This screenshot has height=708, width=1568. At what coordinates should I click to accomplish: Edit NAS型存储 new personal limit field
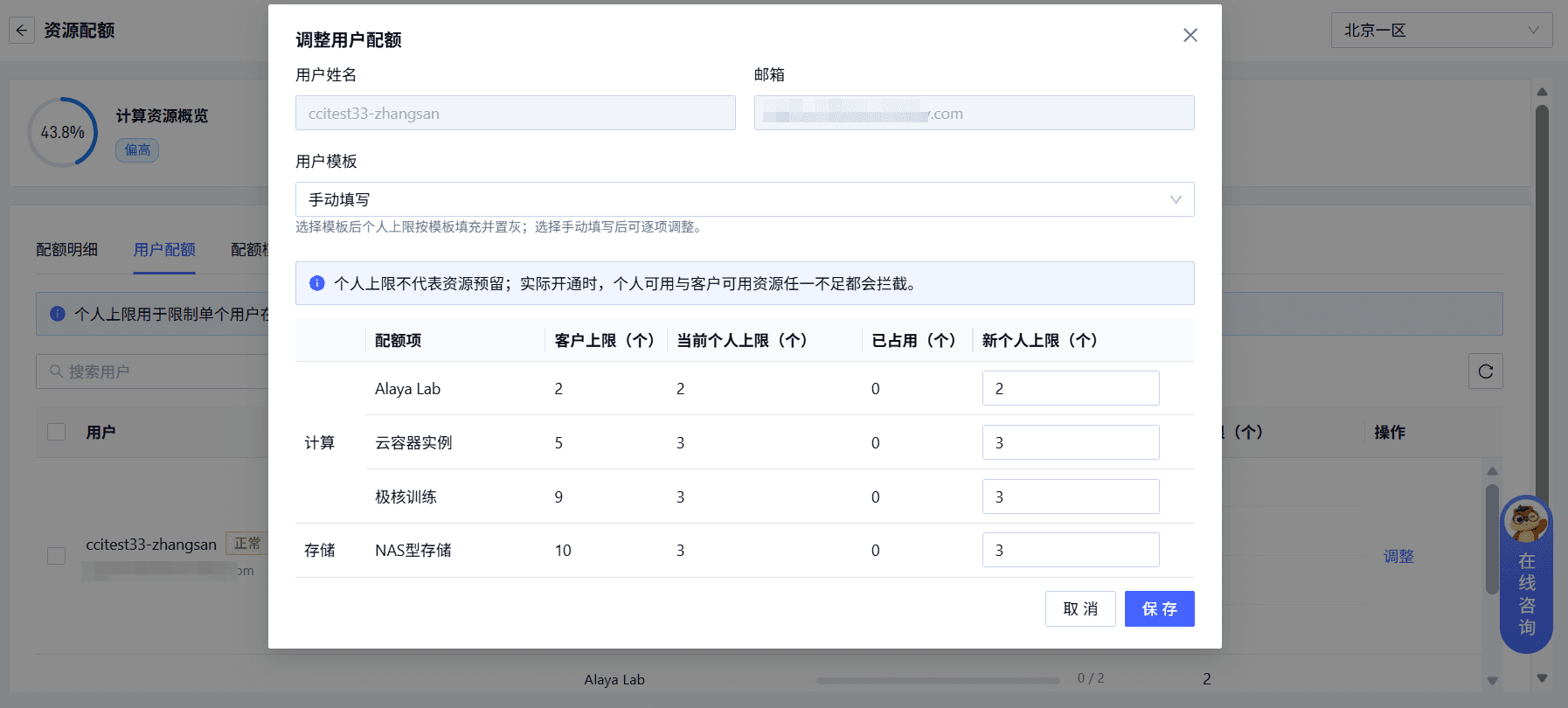tap(1071, 550)
